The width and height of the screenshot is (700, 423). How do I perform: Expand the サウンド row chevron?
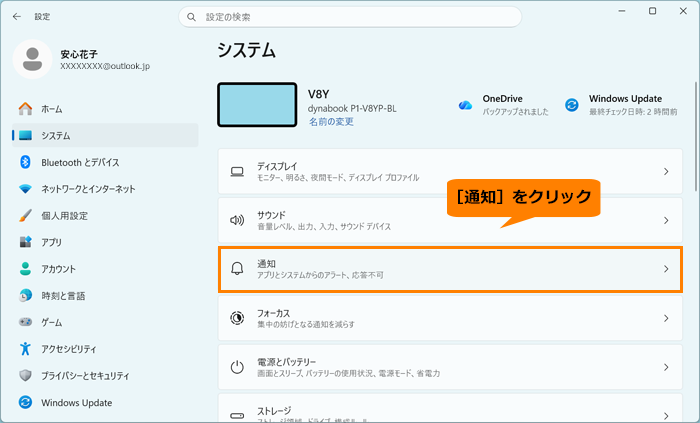(x=666, y=220)
